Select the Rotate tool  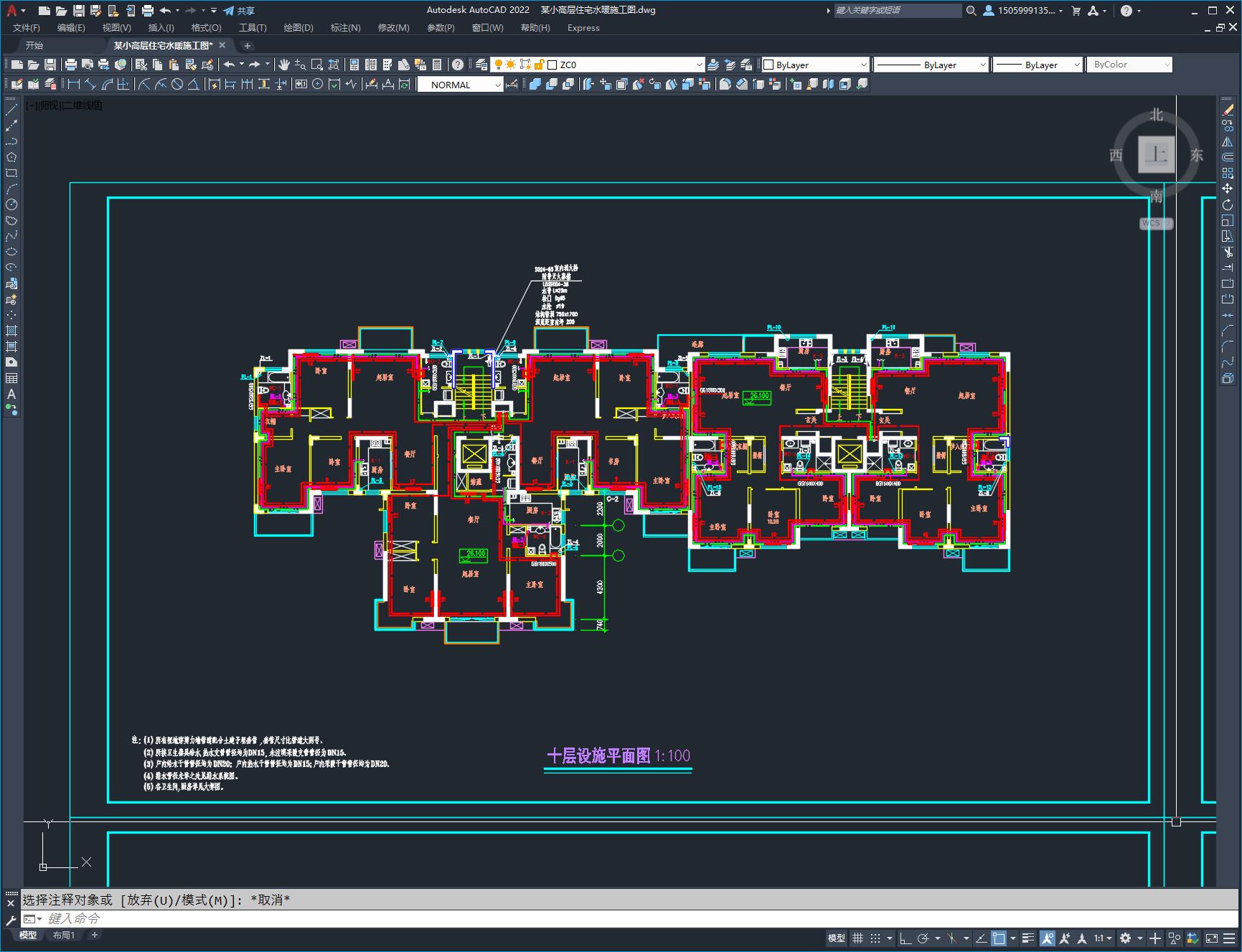pyautogui.click(x=1228, y=204)
